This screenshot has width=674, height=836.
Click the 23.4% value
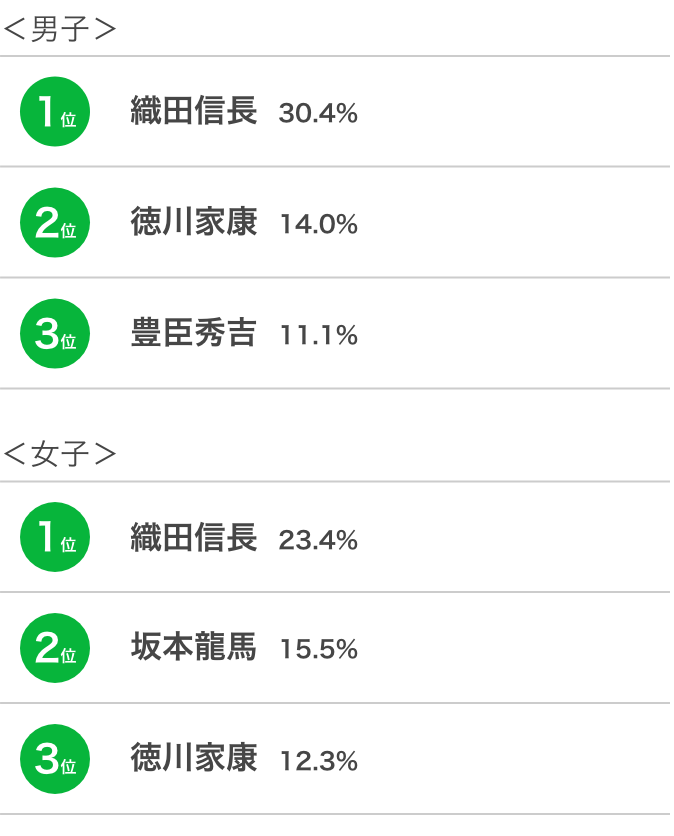(318, 540)
